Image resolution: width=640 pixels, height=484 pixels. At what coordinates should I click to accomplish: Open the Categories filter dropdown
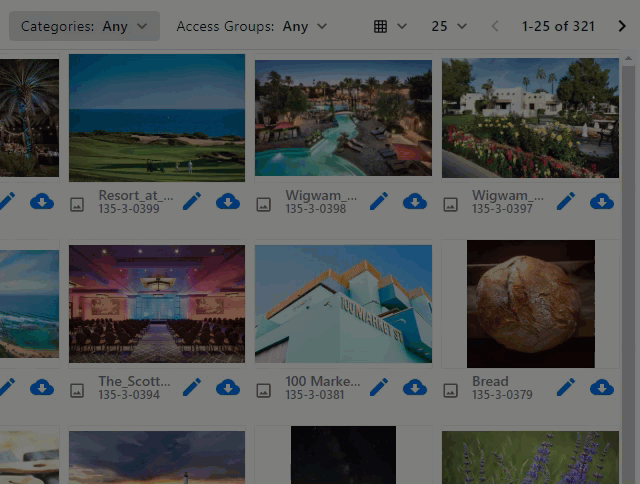coord(84,26)
